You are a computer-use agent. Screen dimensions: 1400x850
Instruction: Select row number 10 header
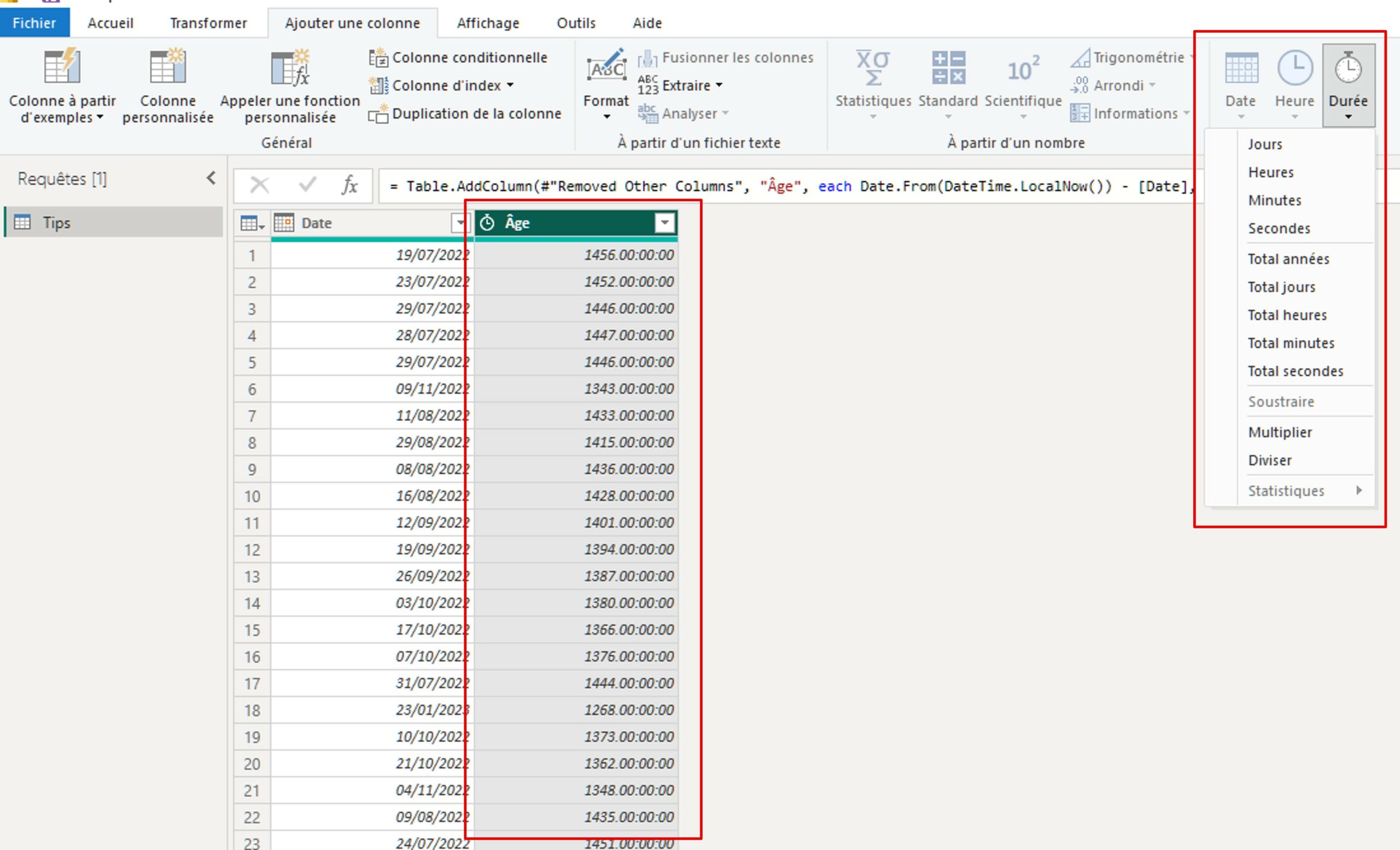click(x=252, y=496)
